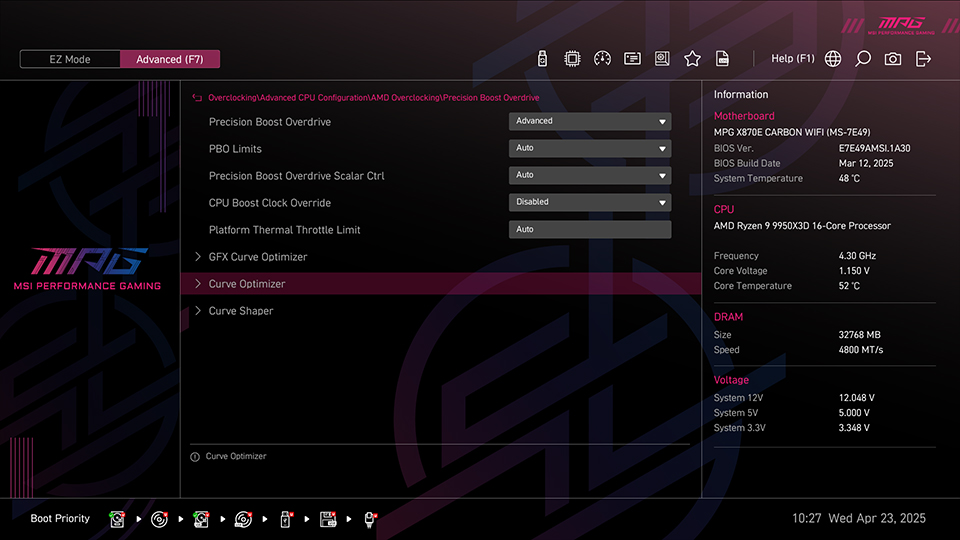Click the DRAM heading

[x=728, y=317]
